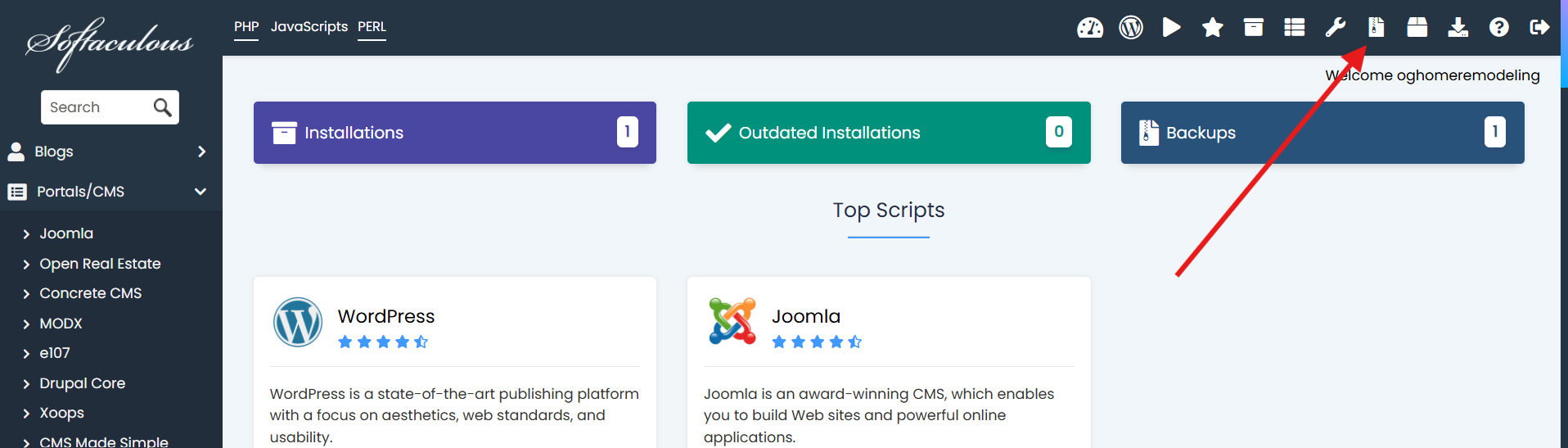The width and height of the screenshot is (1568, 448).
Task: Click the Search input field
Action: click(98, 107)
